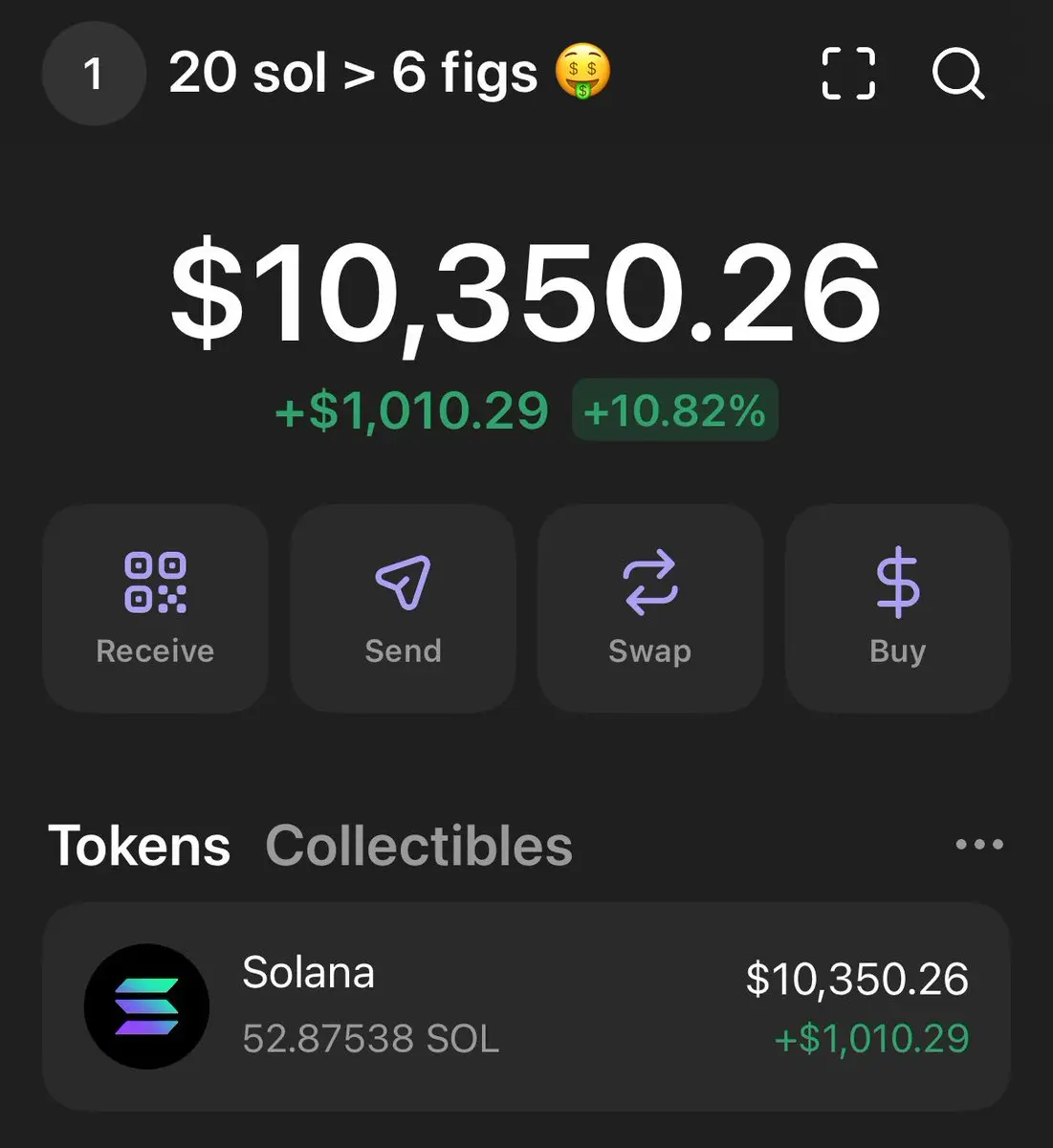Screen dimensions: 1053x1148
Task: Tap the Swap arrows icon
Action: coord(650,583)
